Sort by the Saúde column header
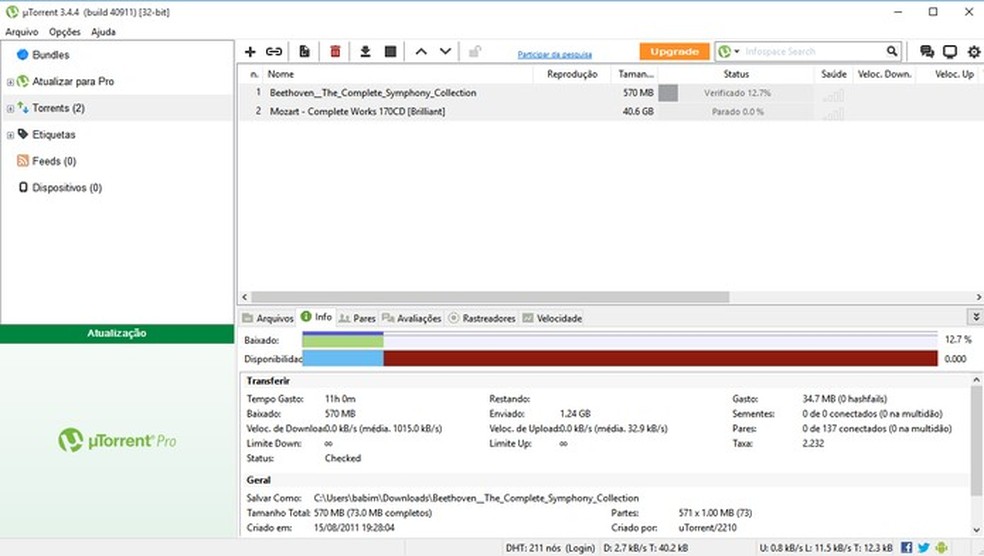This screenshot has width=984, height=556. pos(833,74)
